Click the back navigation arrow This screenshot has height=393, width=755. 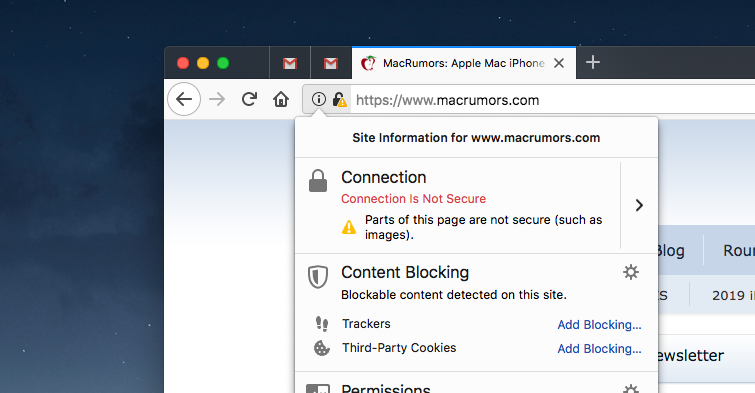pos(184,99)
